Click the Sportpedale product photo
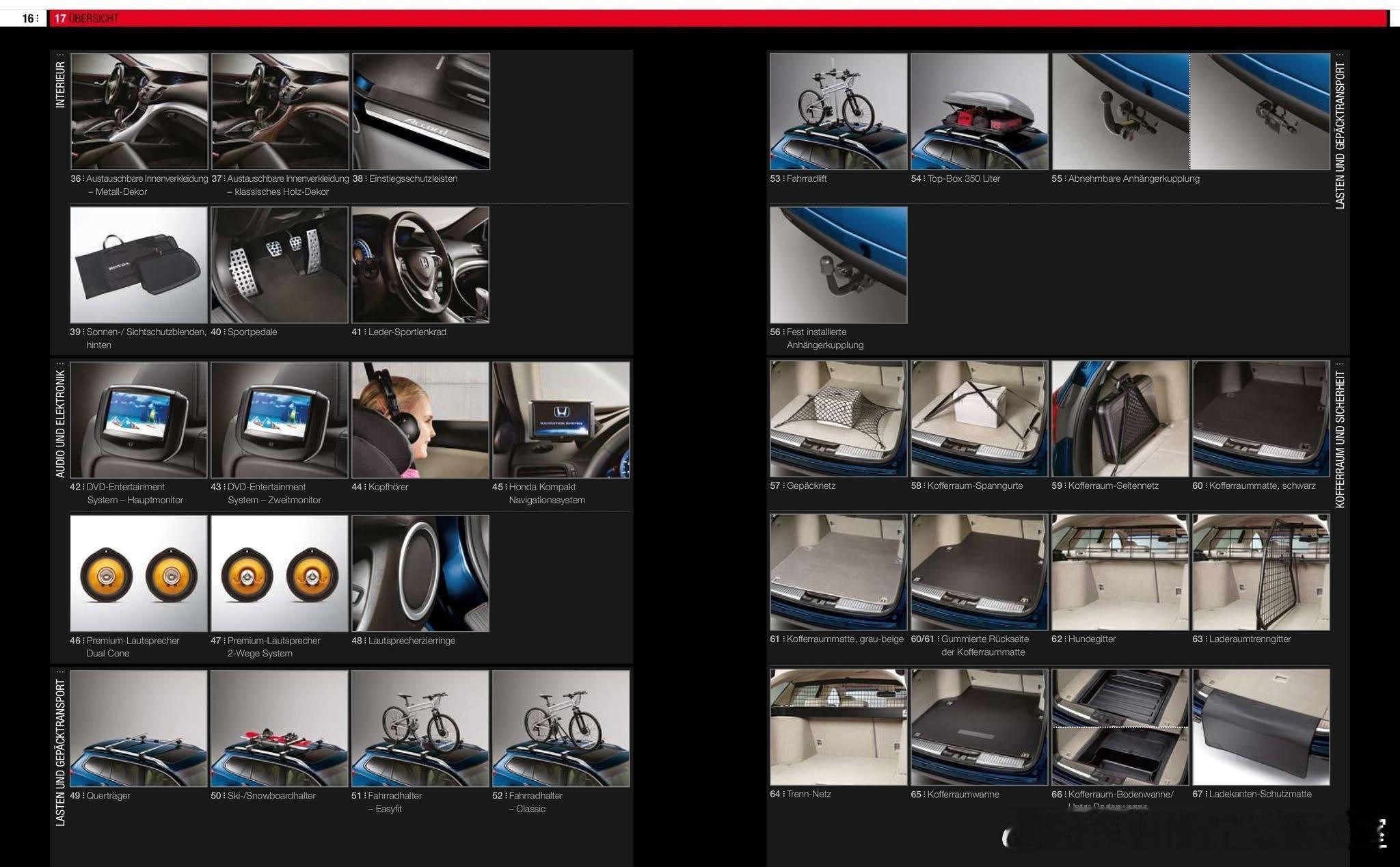The image size is (1400, 867). point(280,265)
